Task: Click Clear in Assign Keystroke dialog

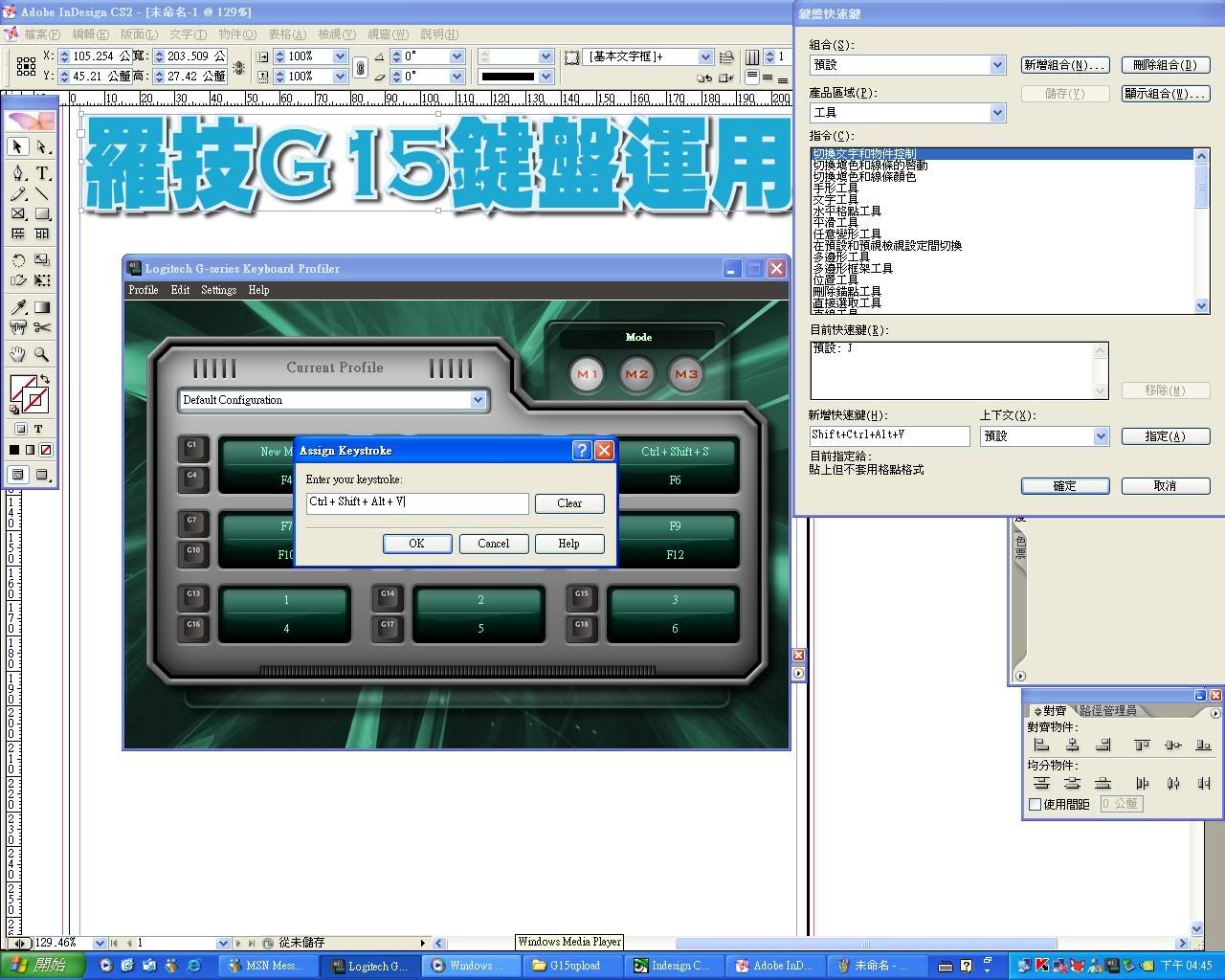Action: point(569,503)
